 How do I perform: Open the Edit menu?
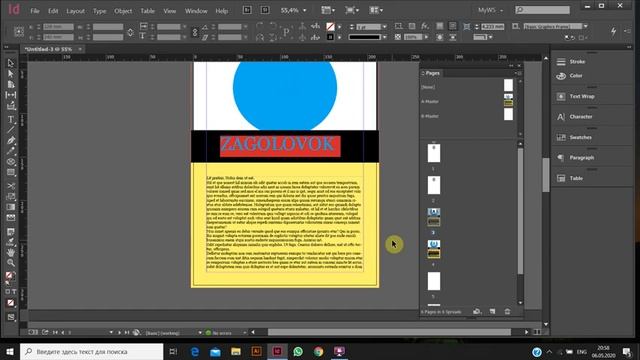tap(53, 11)
